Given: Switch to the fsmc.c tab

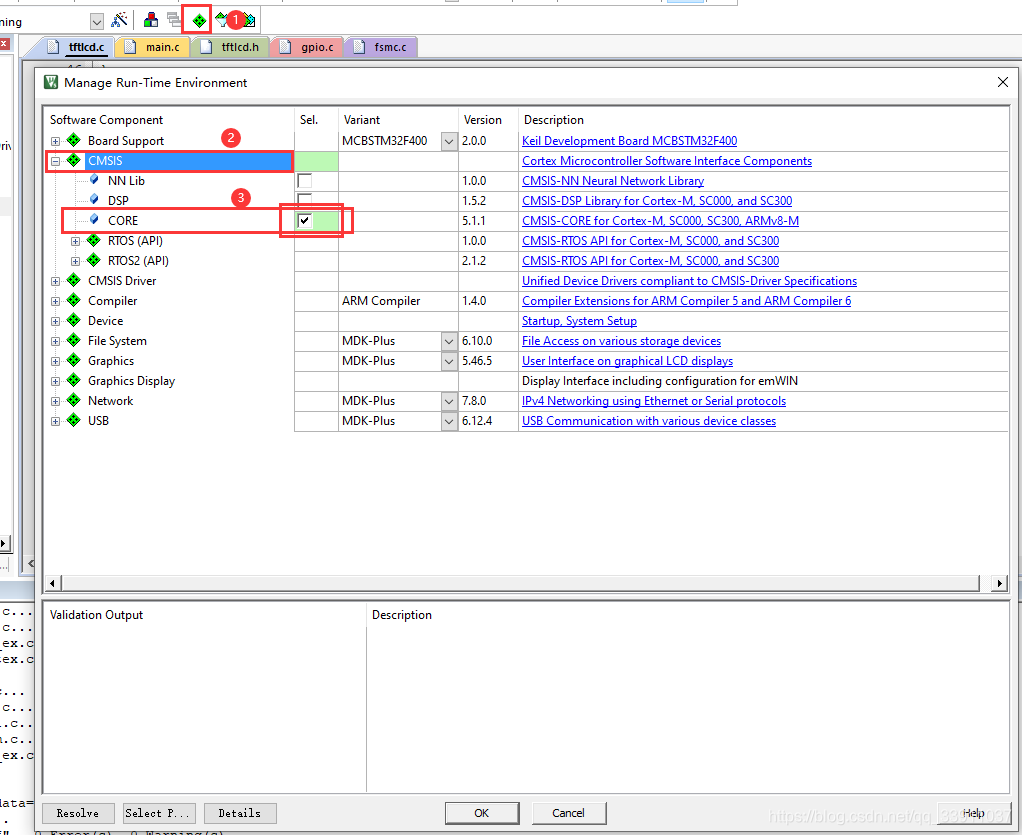Looking at the screenshot, I should [x=382, y=47].
